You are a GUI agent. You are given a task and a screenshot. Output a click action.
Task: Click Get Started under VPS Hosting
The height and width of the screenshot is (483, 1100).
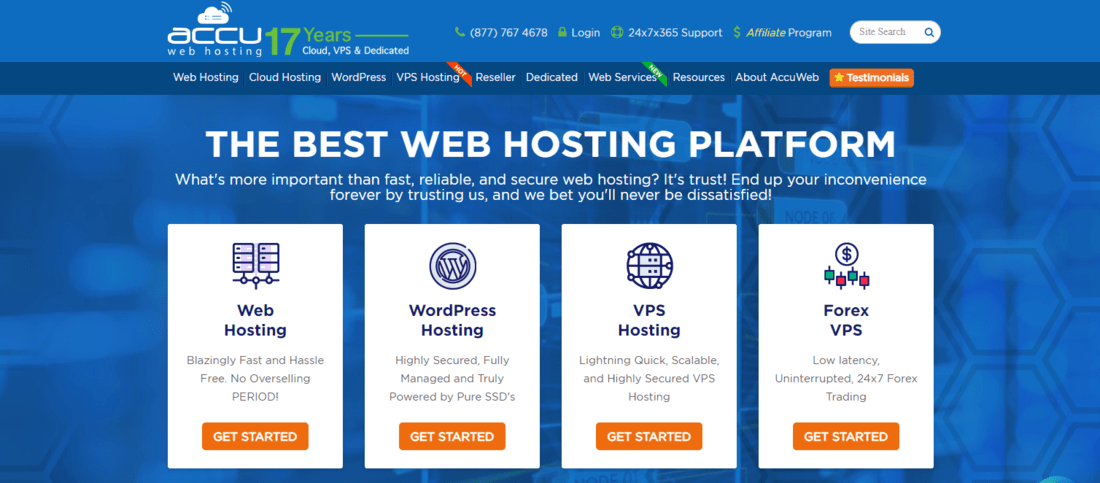coord(649,436)
